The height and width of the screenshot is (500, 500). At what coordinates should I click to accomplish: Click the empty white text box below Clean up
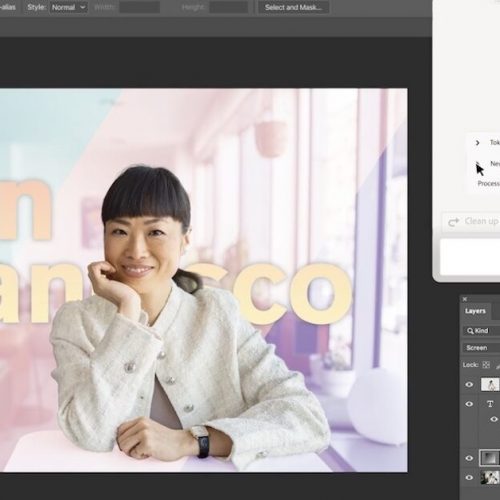pyautogui.click(x=470, y=256)
